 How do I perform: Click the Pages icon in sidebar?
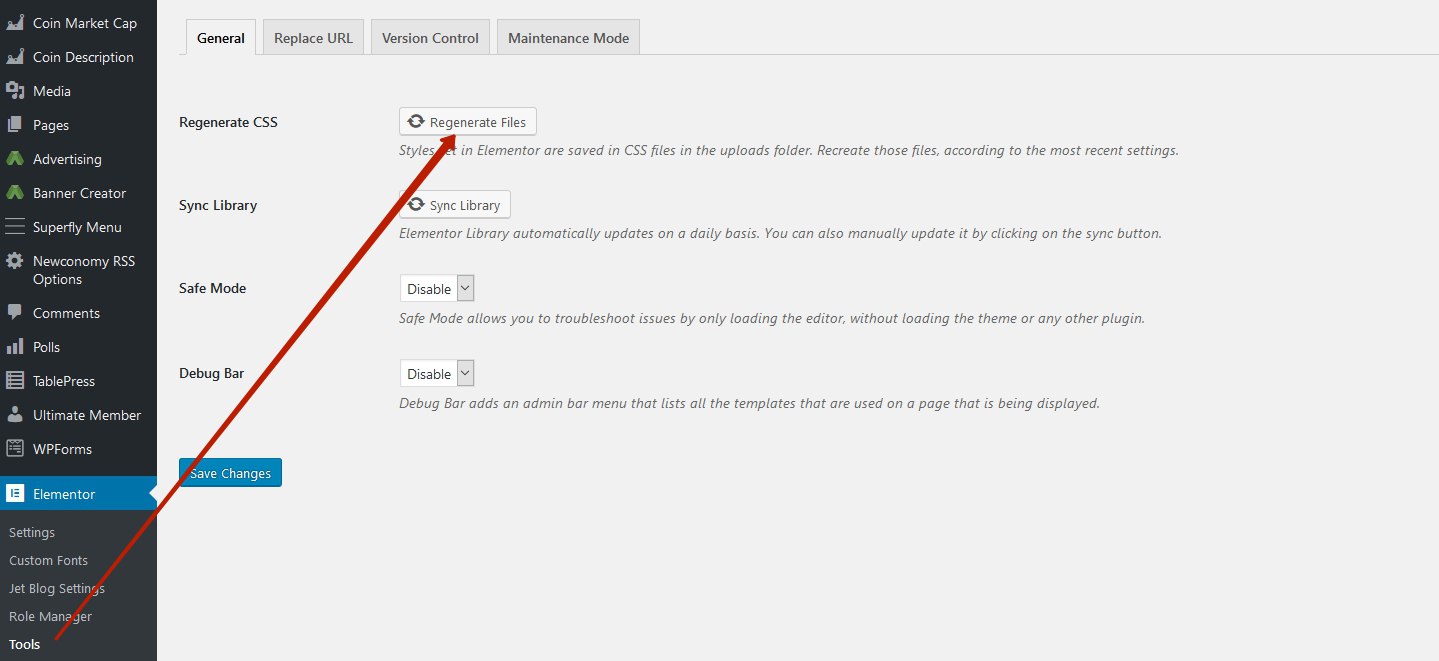coord(15,125)
